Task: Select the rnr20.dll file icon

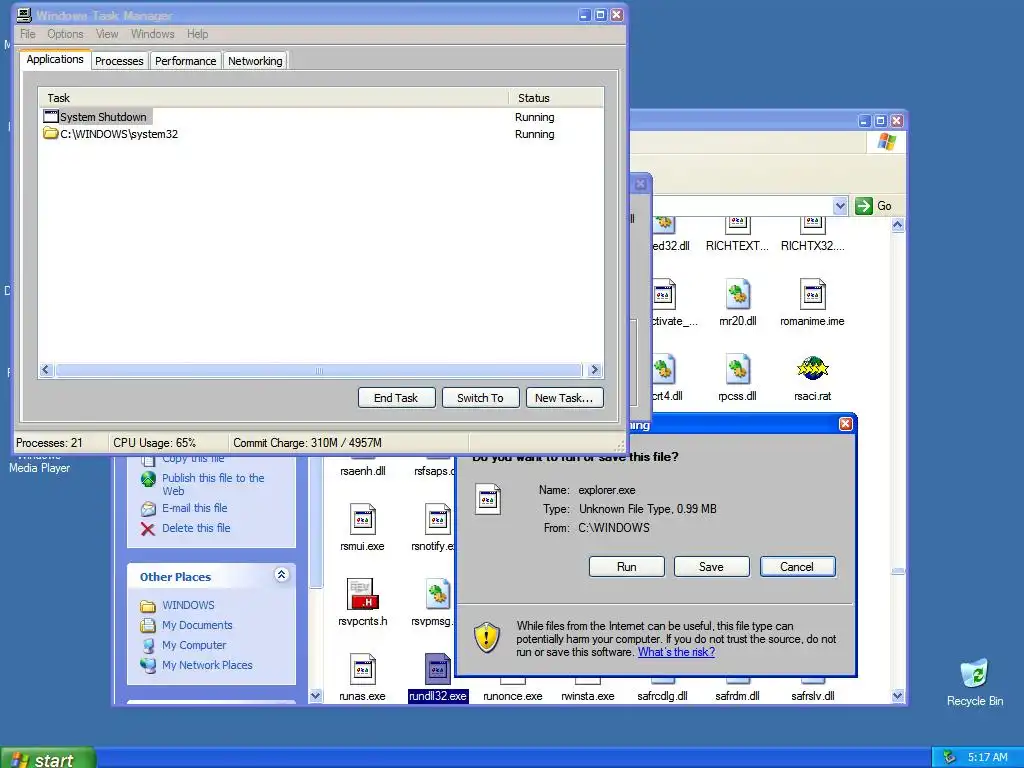Action: pos(737,295)
